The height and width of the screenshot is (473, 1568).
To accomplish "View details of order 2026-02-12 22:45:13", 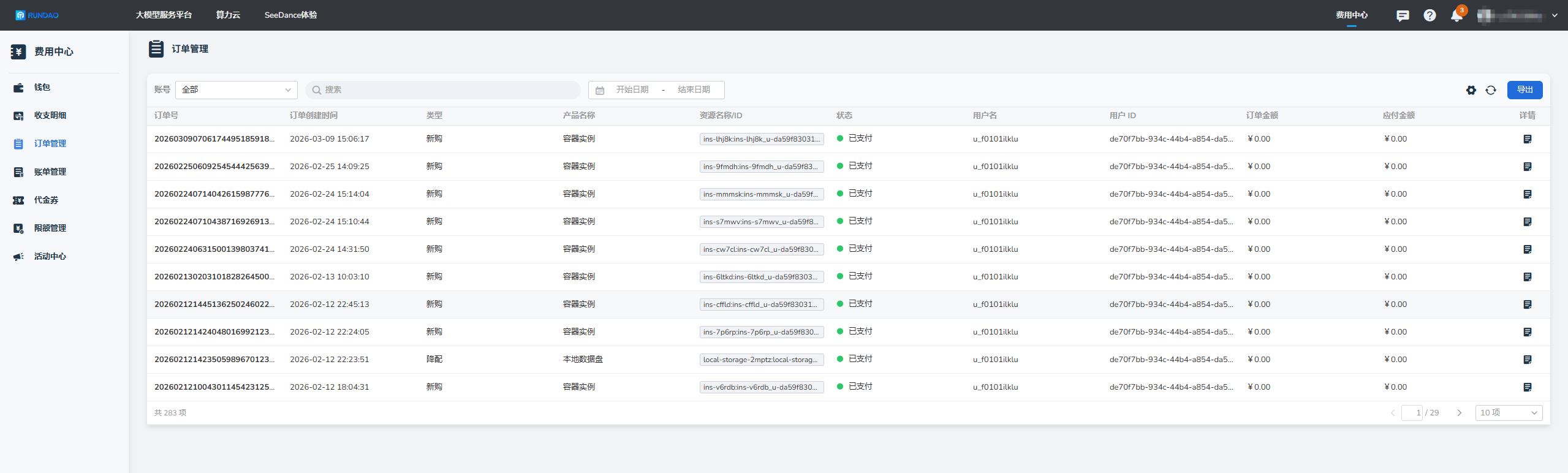I will 1527,305.
